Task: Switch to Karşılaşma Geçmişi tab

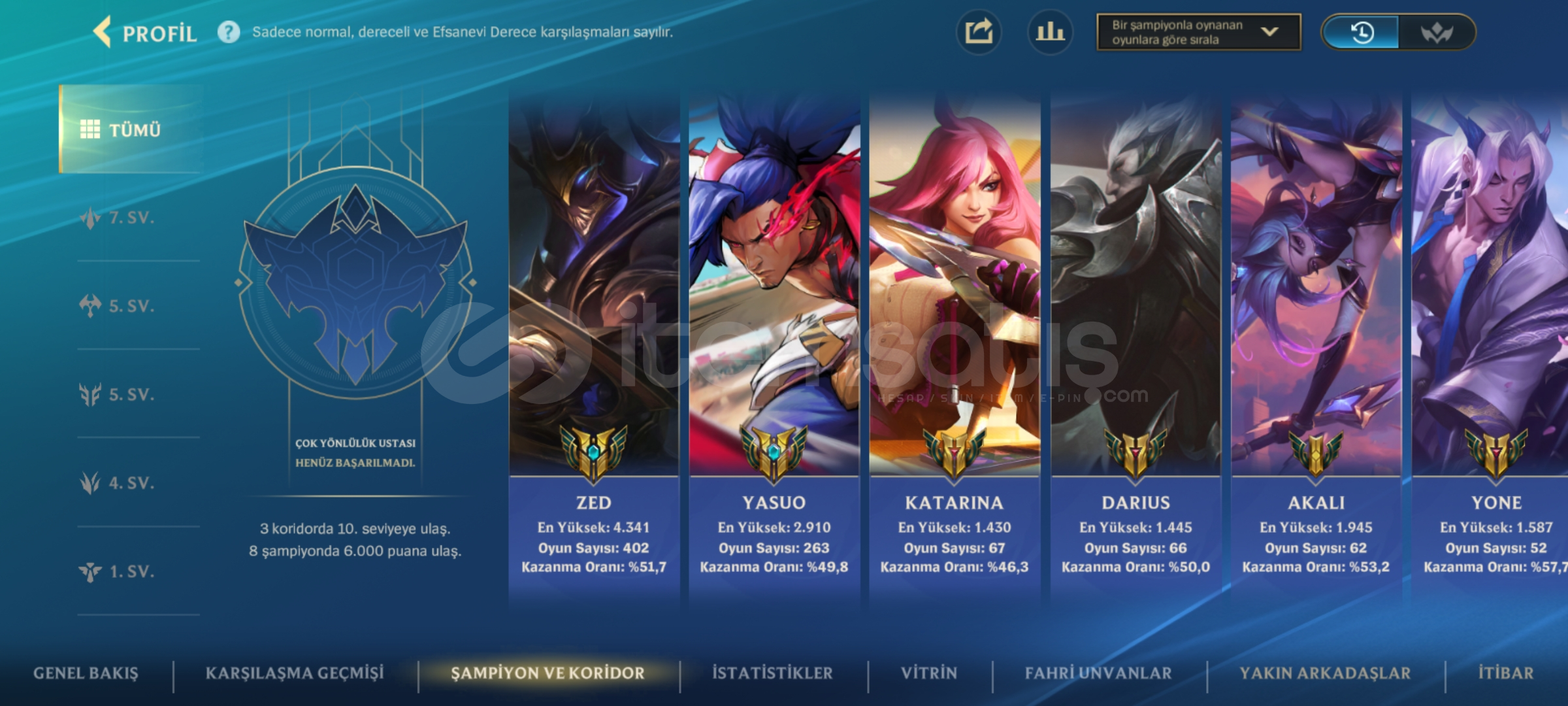Action: (295, 673)
